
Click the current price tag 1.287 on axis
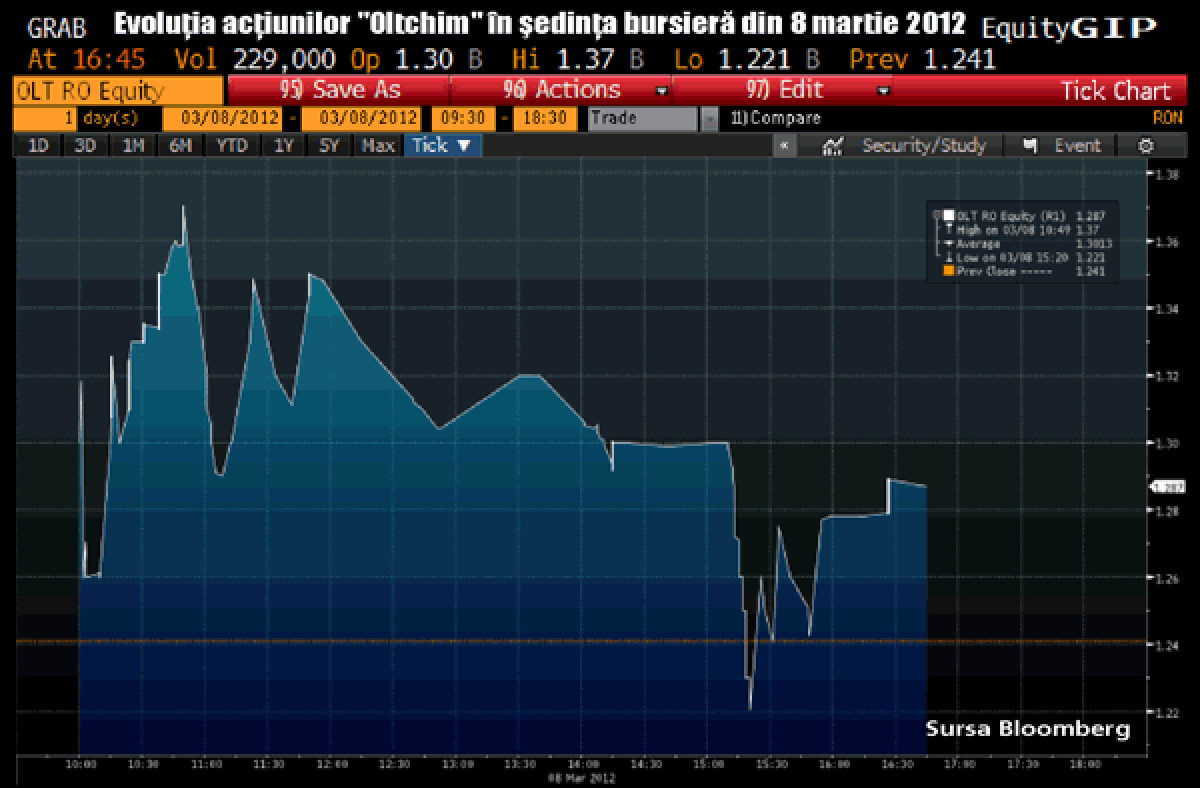[x=1167, y=487]
